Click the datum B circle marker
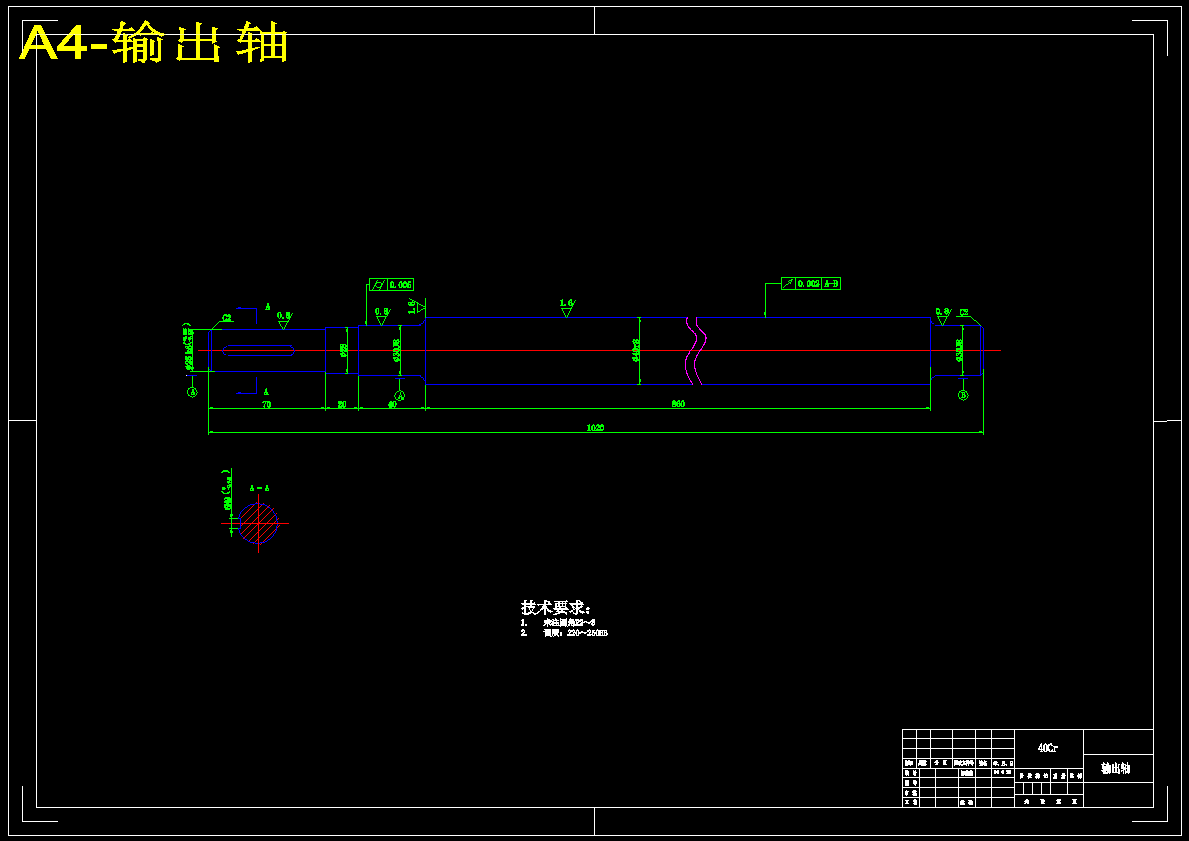The width and height of the screenshot is (1189, 841). click(x=963, y=395)
